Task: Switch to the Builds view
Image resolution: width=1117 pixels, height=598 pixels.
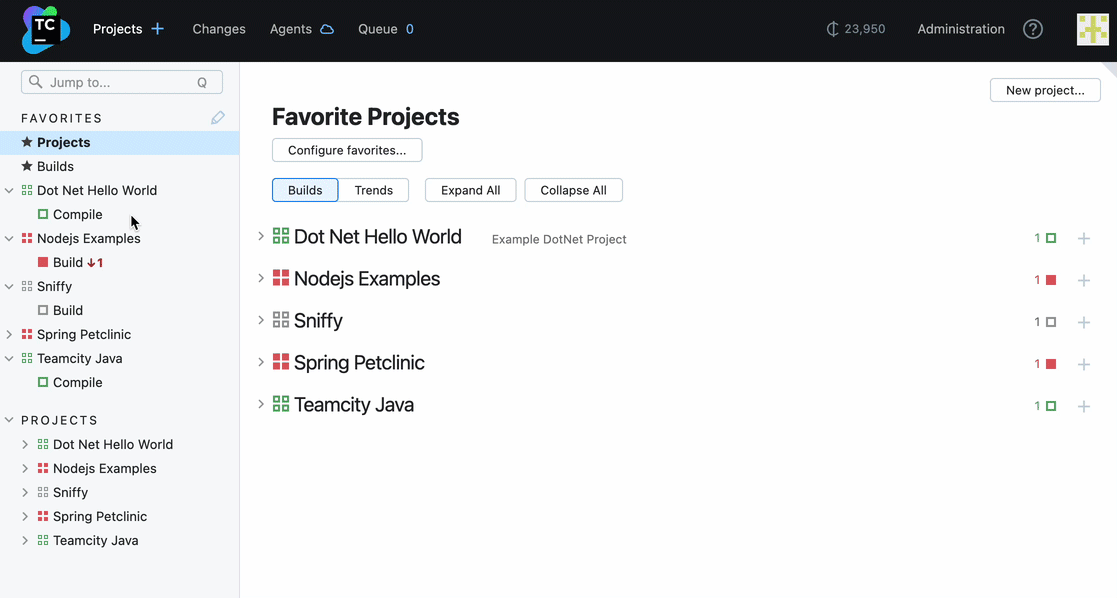Action: [305, 190]
